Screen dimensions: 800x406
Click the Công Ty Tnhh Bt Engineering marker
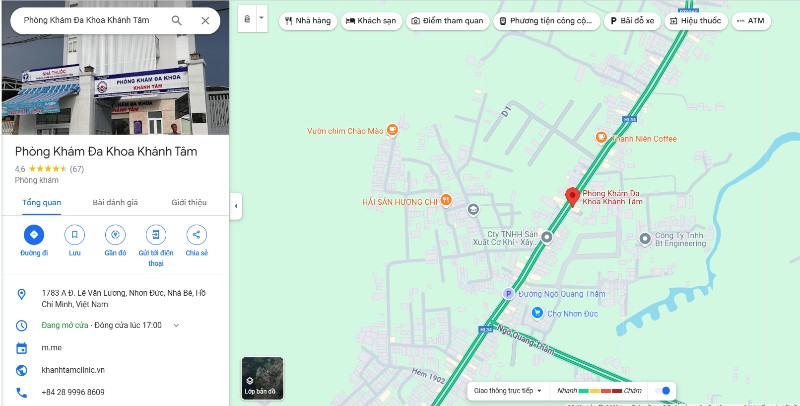pos(645,238)
